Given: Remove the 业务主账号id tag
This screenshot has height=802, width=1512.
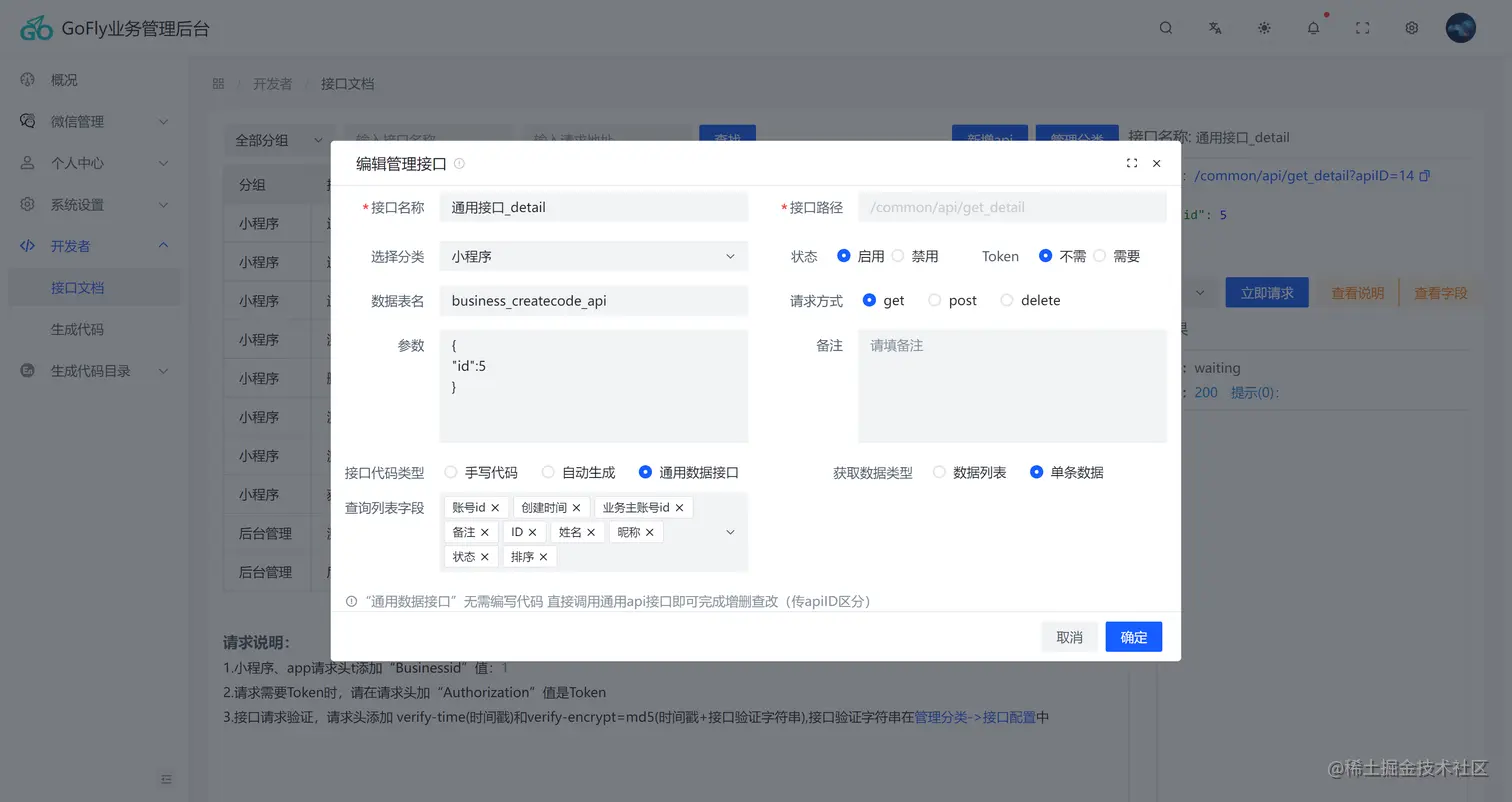Looking at the screenshot, I should pos(679,508).
